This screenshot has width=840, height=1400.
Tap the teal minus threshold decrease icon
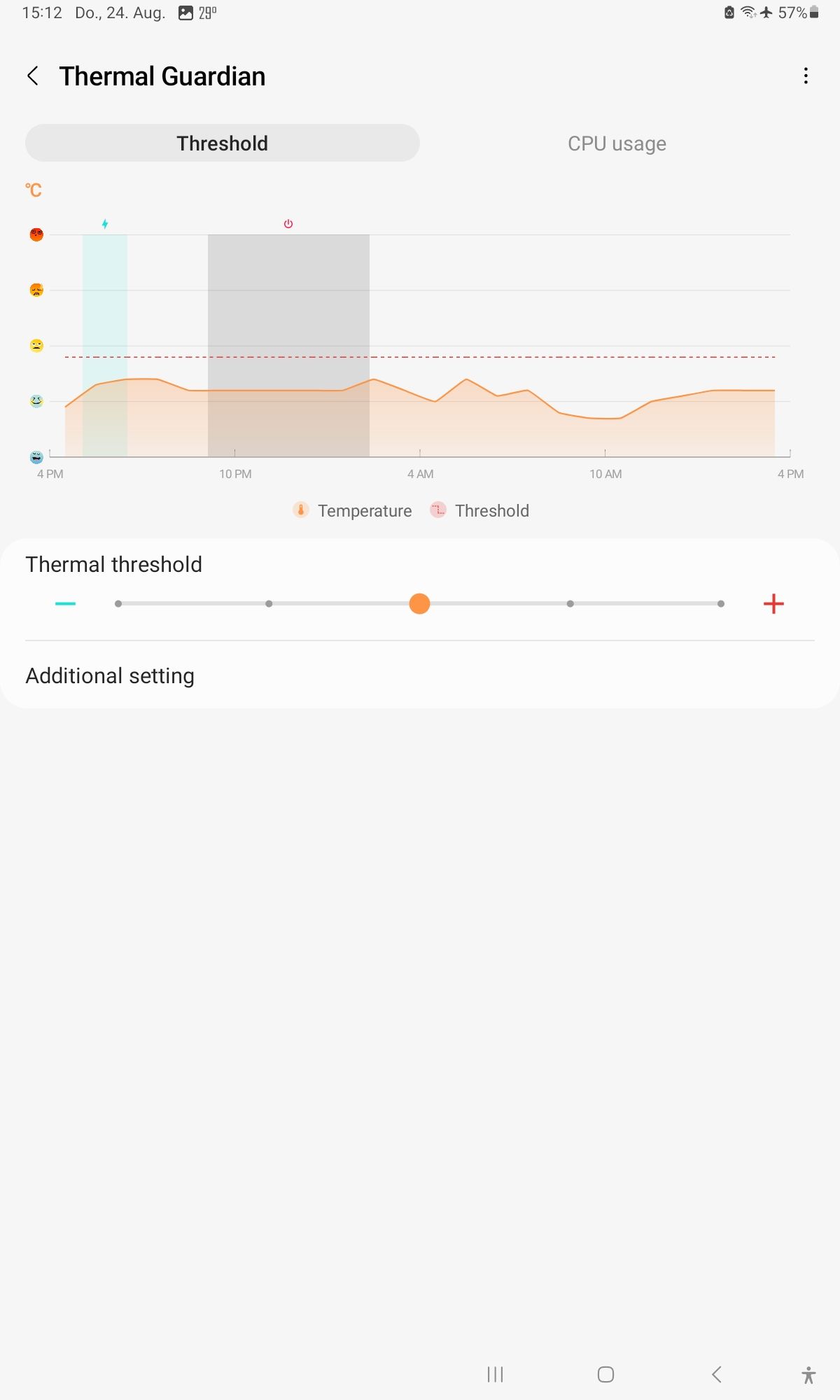(x=65, y=603)
